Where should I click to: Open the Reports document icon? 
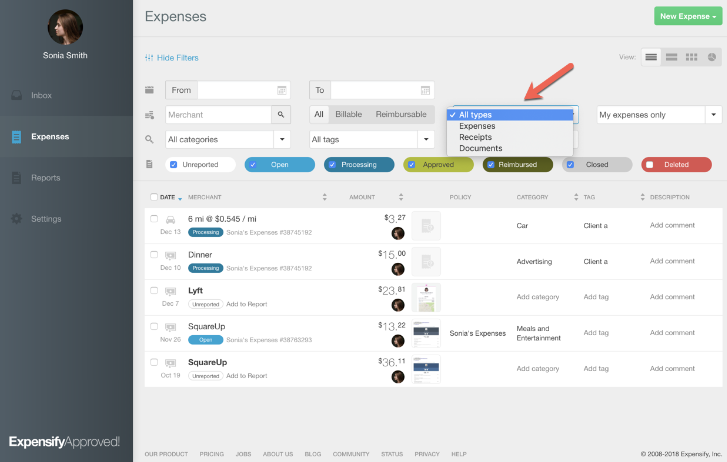pyautogui.click(x=17, y=178)
